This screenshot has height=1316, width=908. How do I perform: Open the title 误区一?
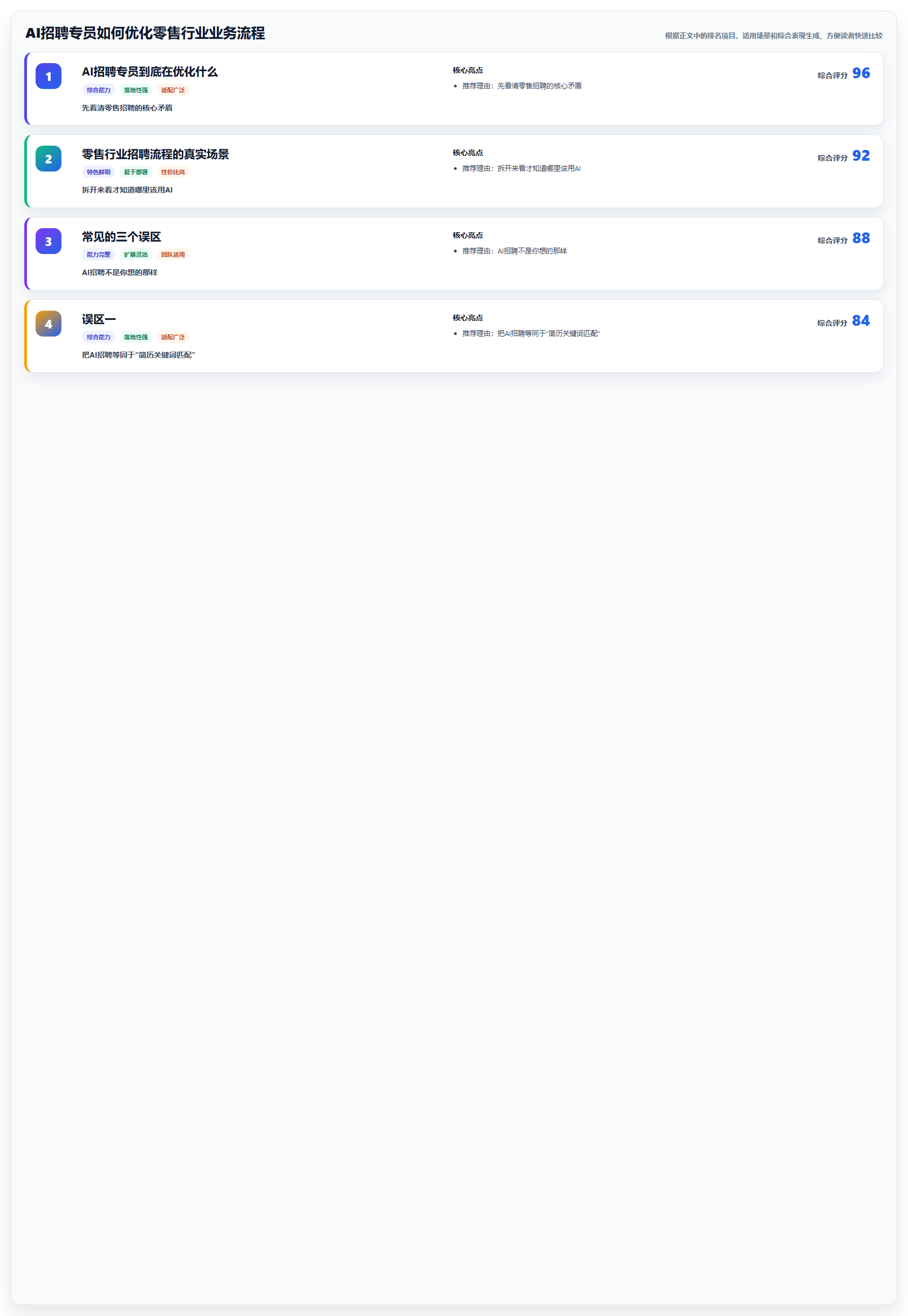coord(99,319)
